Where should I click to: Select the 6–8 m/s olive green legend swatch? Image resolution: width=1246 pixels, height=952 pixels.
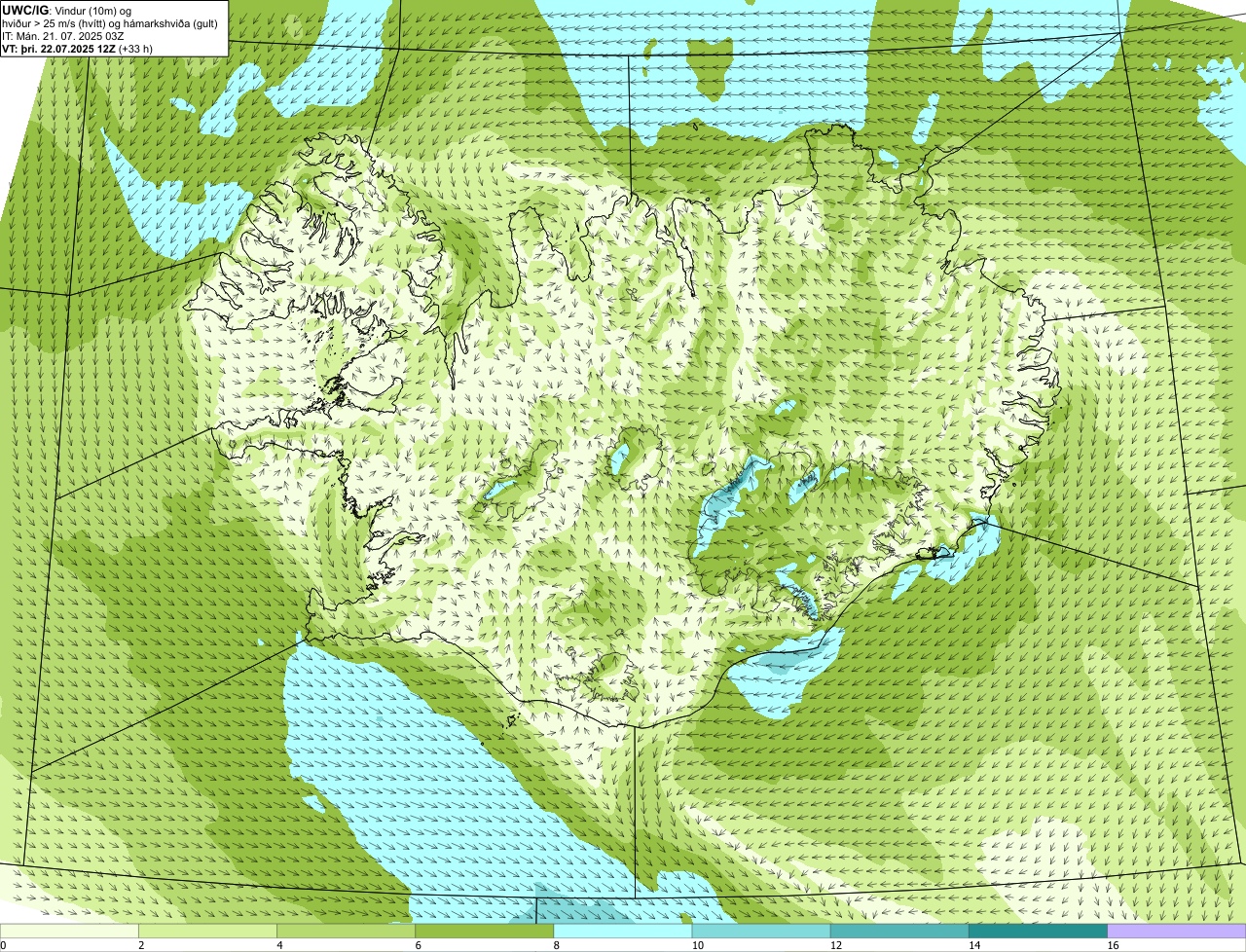point(485,932)
